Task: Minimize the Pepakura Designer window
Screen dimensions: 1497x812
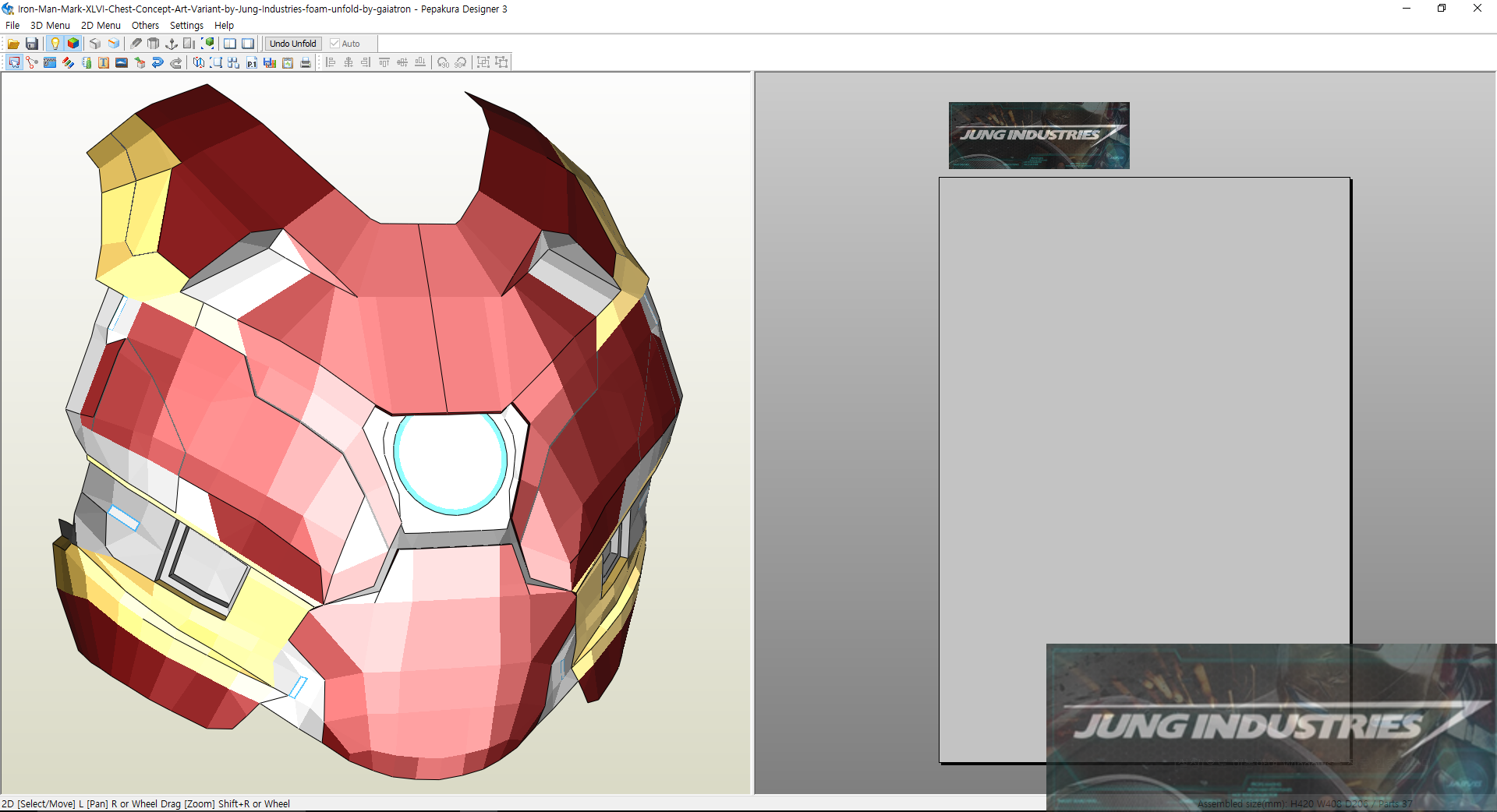Action: (1407, 9)
